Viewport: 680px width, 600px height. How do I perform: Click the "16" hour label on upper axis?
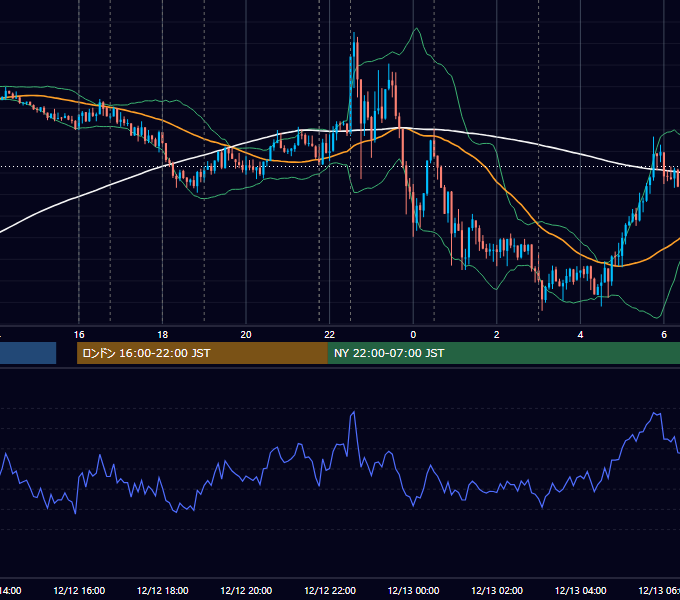(79, 335)
